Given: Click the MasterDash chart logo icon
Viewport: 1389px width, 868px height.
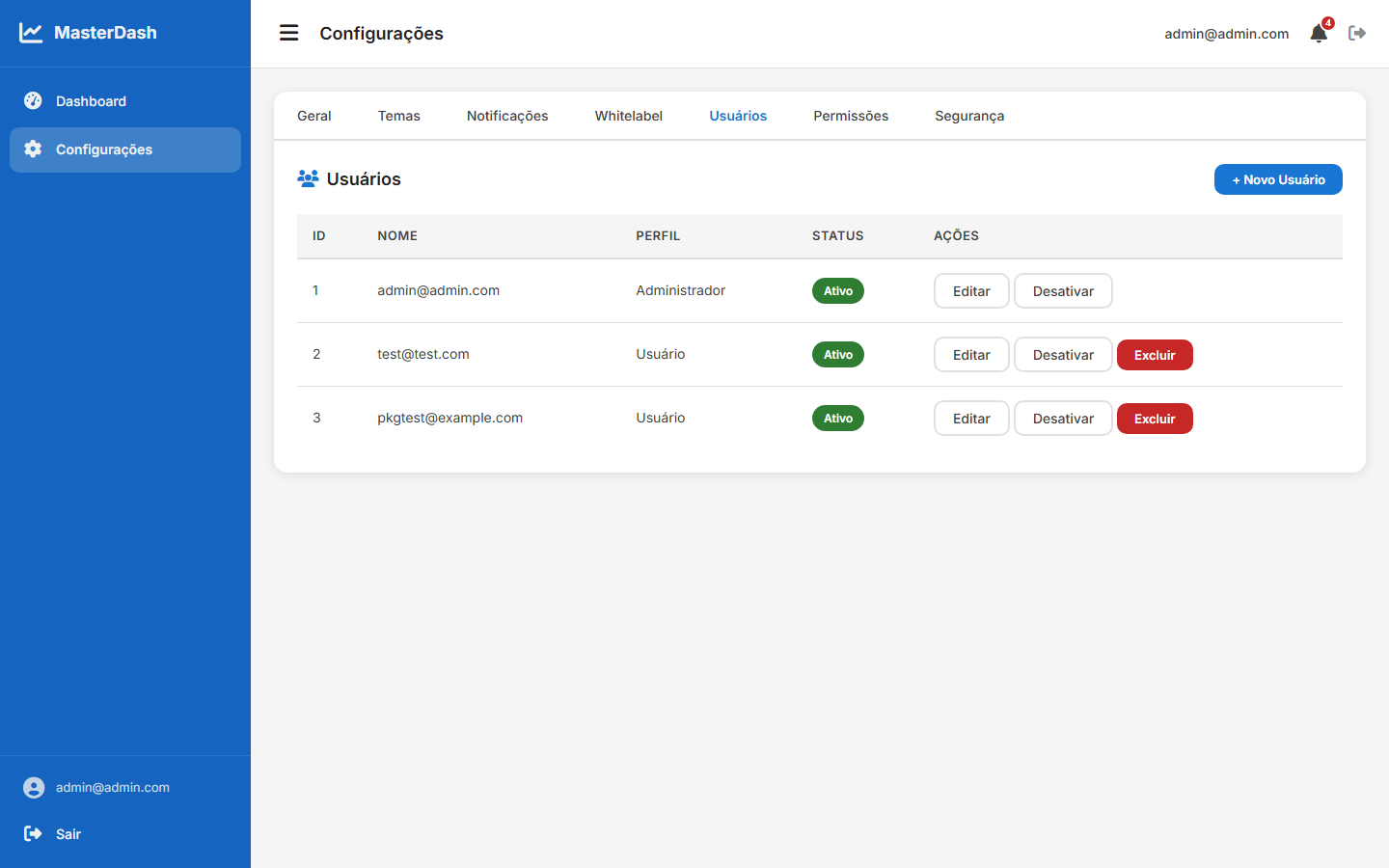Looking at the screenshot, I should pyautogui.click(x=31, y=33).
